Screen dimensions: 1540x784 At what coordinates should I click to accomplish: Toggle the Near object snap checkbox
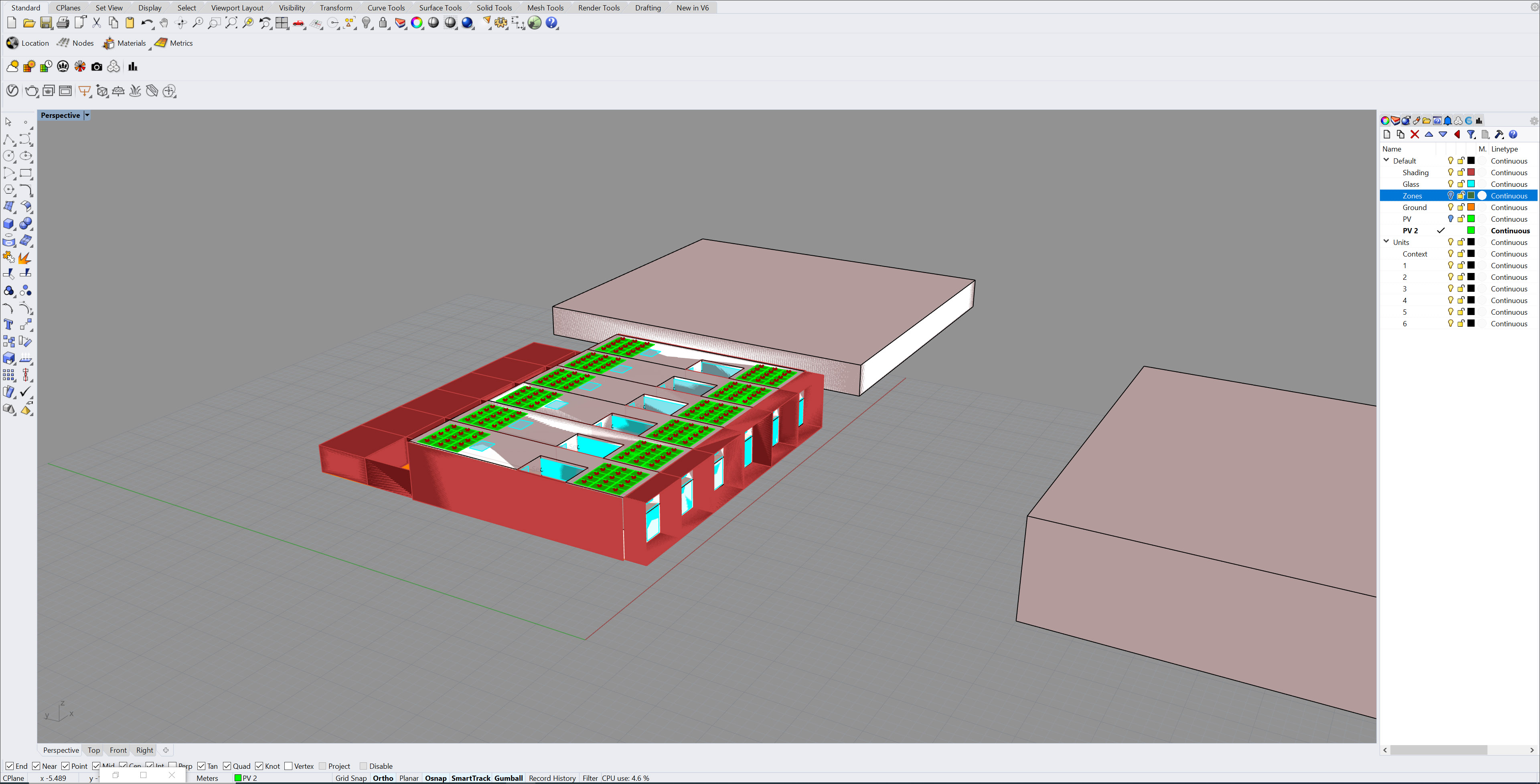36,766
